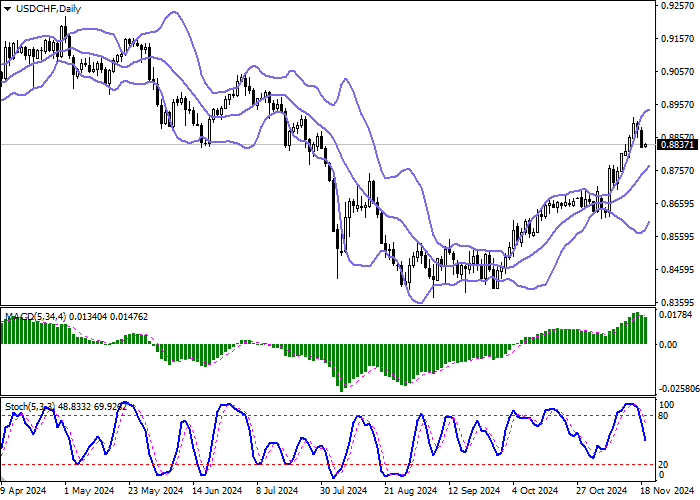This screenshot has width=700, height=500.
Task: Select the 8 Jul 2024 date label
Action: tap(277, 491)
